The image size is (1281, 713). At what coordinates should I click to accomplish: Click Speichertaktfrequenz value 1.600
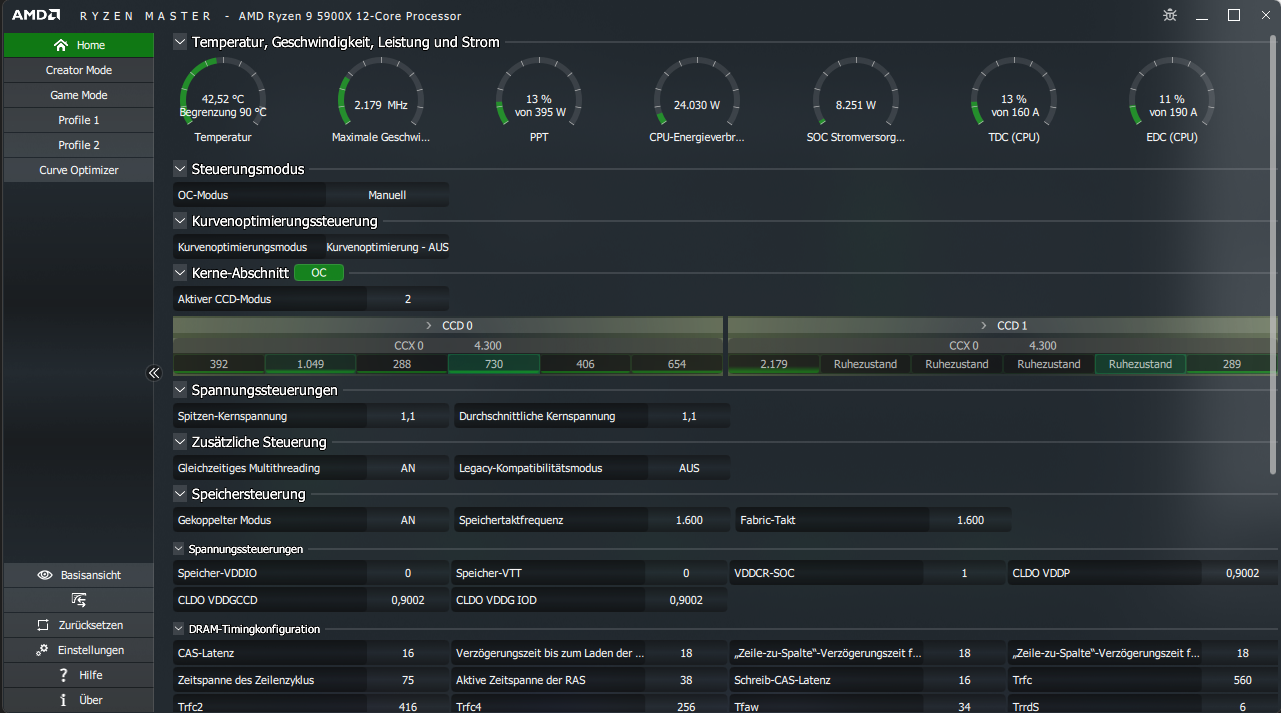(689, 520)
